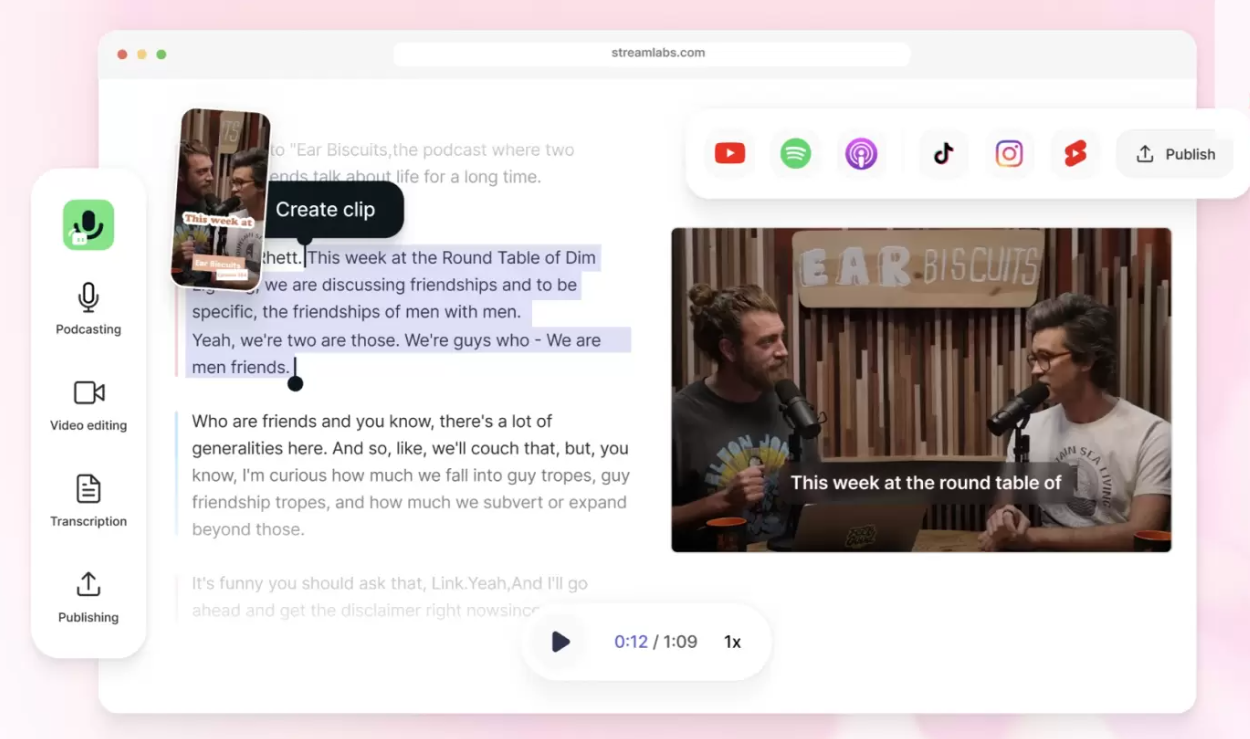1250x739 pixels.
Task: Select the TikTok platform icon
Action: click(943, 154)
